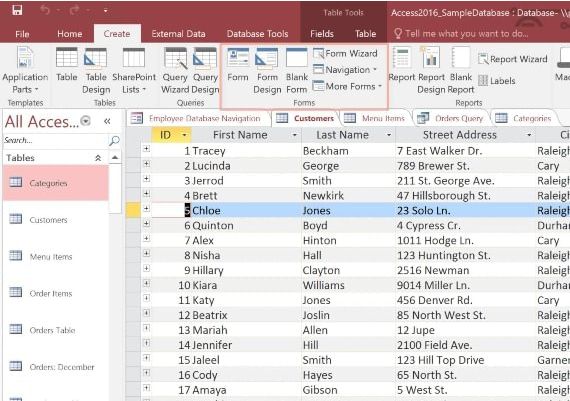
Task: Click the Table Design button
Action: [x=96, y=70]
